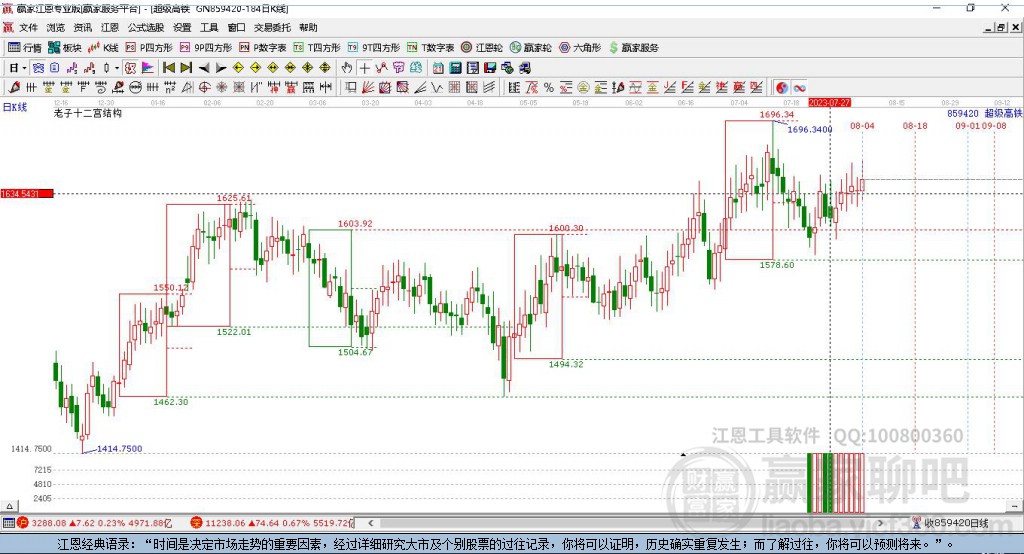Toggle the highlighted red 权 icon
The image size is (1024, 554).
pos(131,68)
